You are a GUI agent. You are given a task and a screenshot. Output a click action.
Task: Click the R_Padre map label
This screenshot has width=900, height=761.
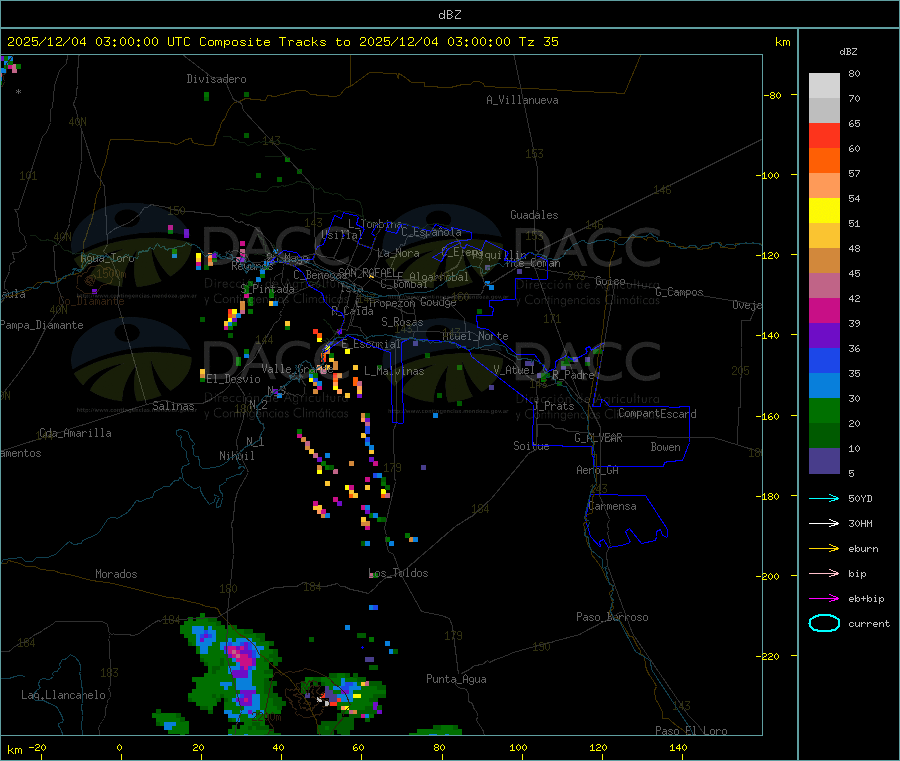573,375
